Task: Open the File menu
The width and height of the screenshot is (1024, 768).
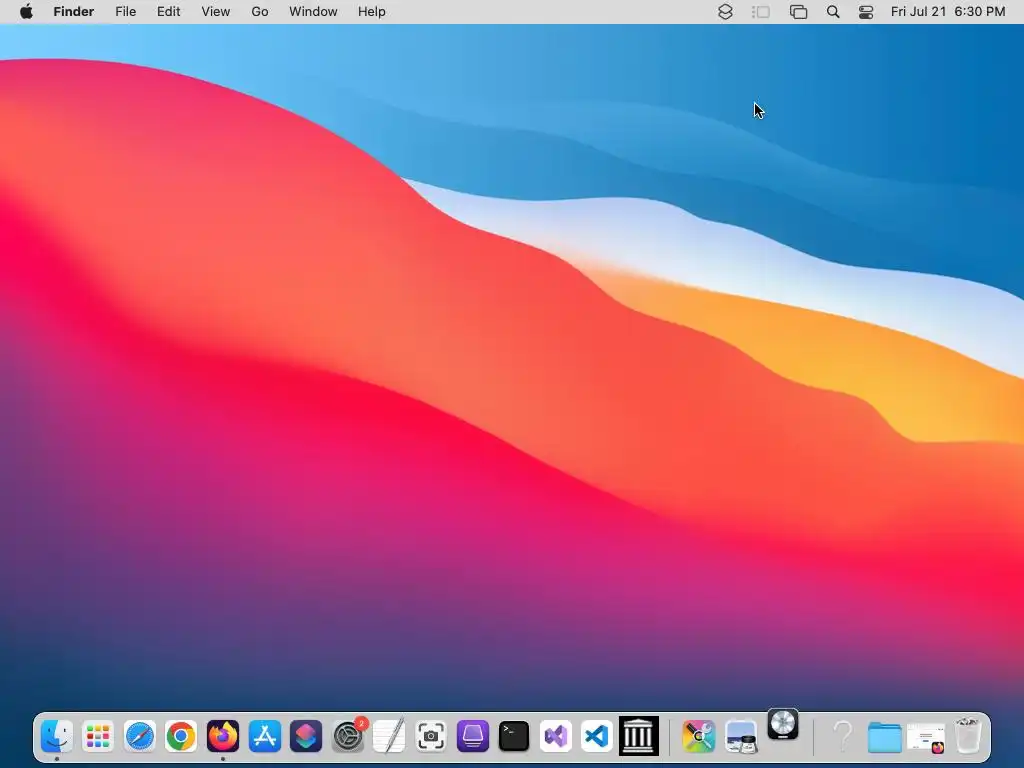Action: click(125, 12)
